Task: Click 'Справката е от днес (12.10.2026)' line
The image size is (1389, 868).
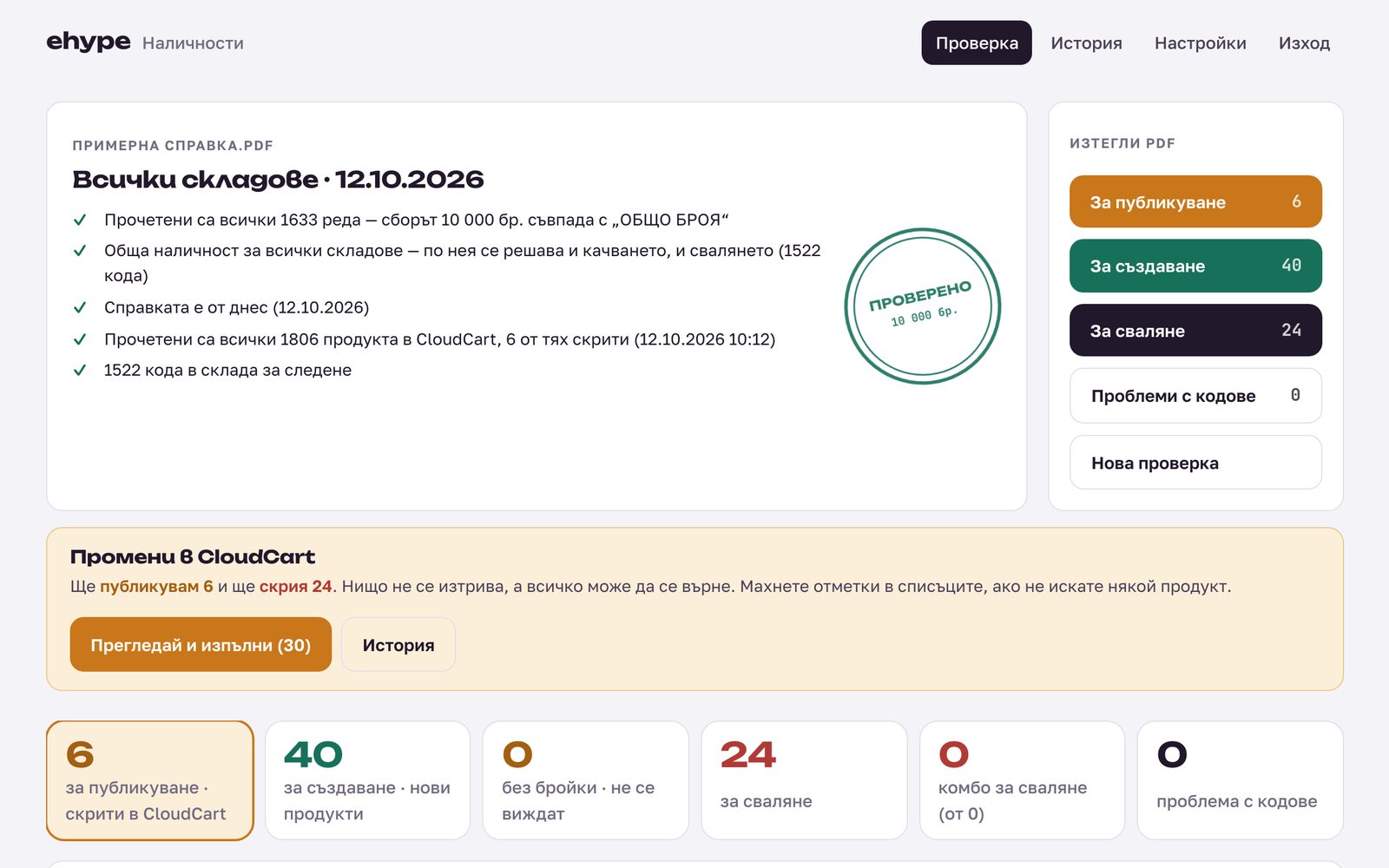Action: point(236,307)
